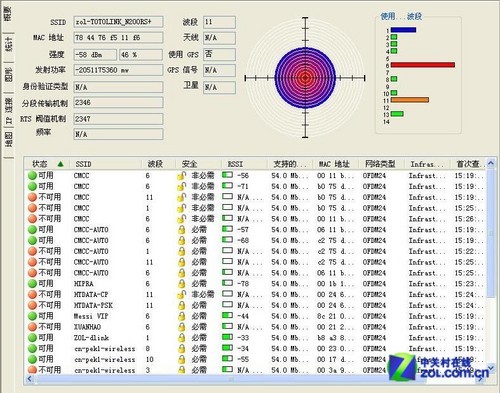Open the IP 连接 side tab
500x393 pixels.
9,110
